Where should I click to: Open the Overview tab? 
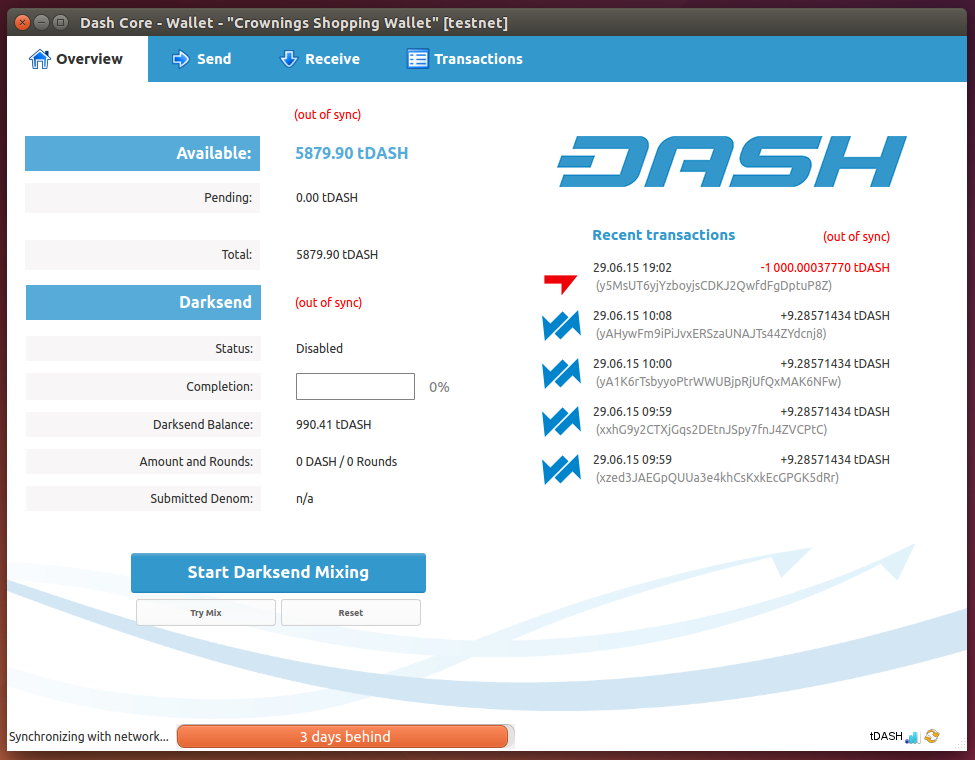pos(77,59)
